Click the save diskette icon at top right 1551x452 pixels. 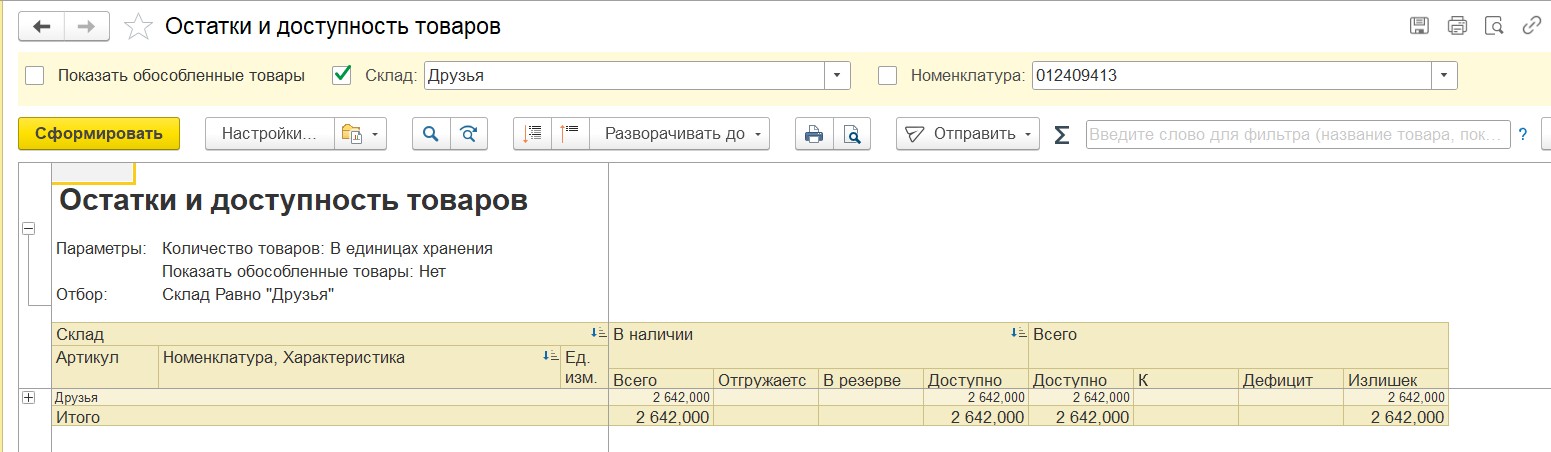(x=1419, y=26)
